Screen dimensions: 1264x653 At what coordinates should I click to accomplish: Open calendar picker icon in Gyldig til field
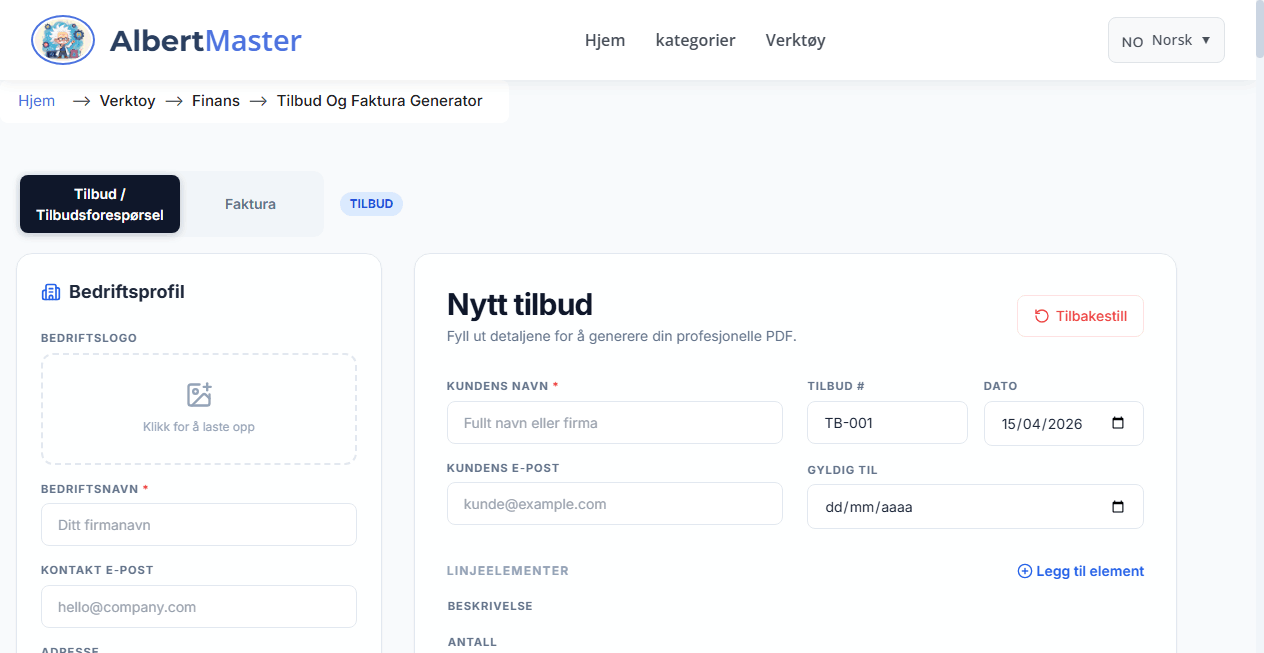1118,506
